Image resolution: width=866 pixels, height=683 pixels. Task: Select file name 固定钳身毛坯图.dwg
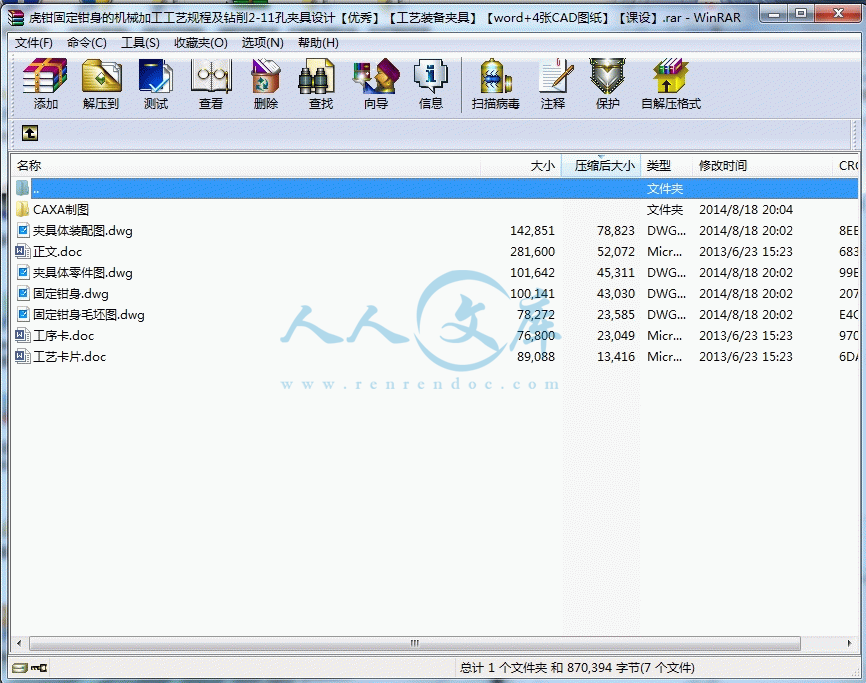(89, 314)
